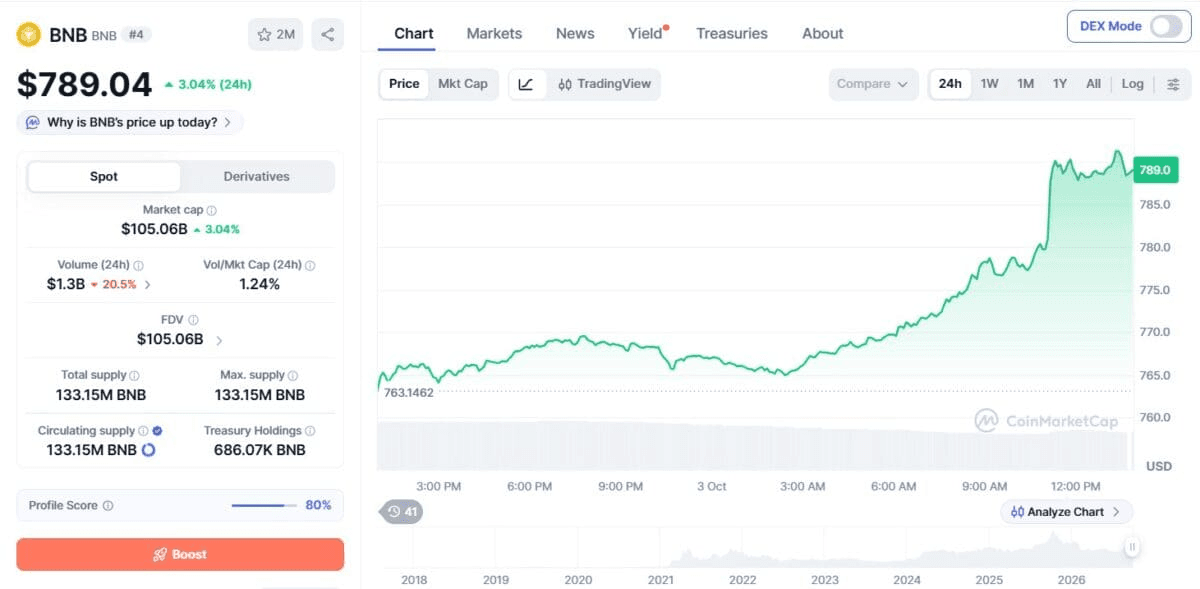This screenshot has width=1200, height=589.
Task: Open the Treasuries tab
Action: tap(732, 33)
